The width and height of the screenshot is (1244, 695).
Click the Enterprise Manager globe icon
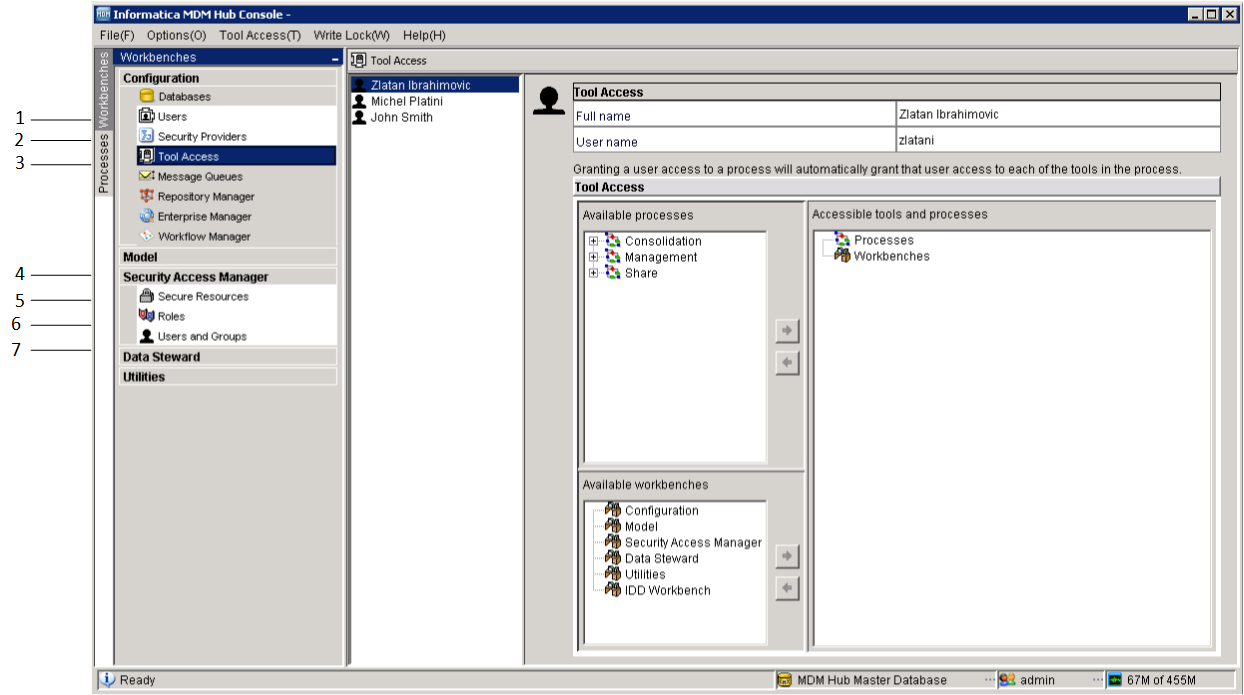(x=146, y=216)
